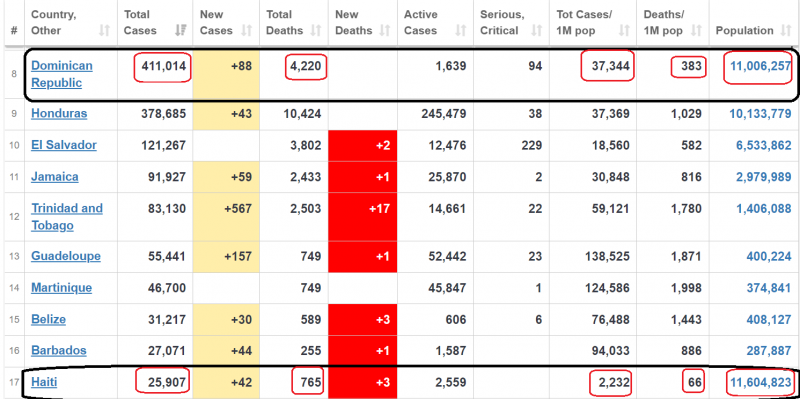
Task: Sort table by Total Cases arrows
Action: [180, 31]
